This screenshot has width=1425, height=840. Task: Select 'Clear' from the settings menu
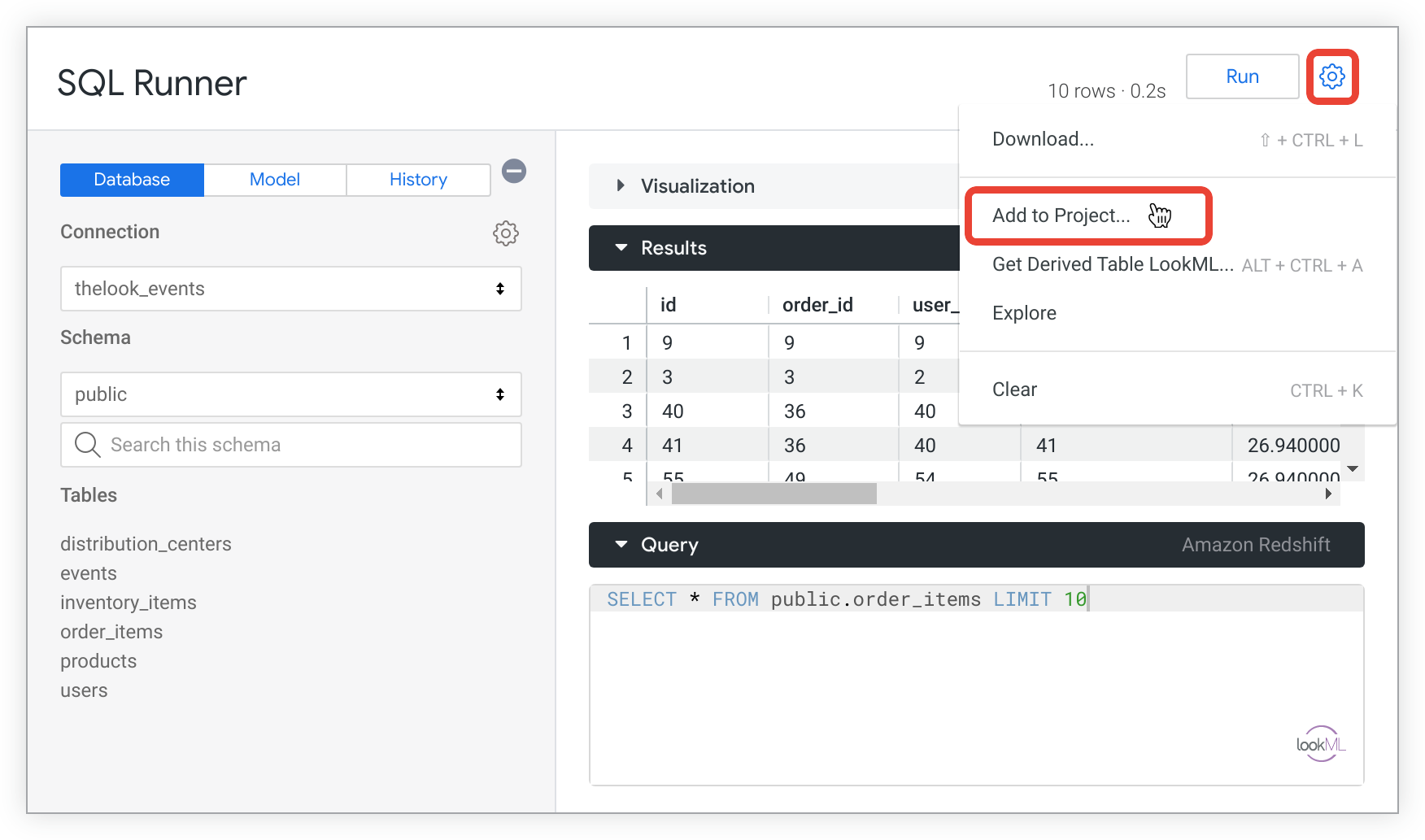pos(1014,389)
